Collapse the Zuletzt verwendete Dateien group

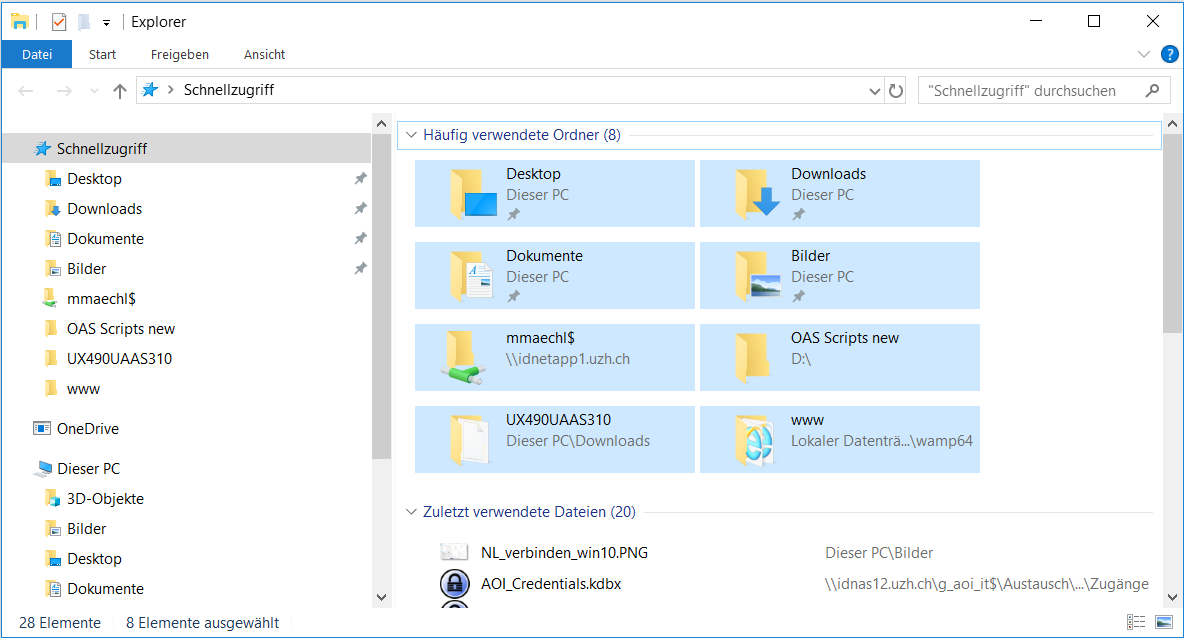pos(410,512)
